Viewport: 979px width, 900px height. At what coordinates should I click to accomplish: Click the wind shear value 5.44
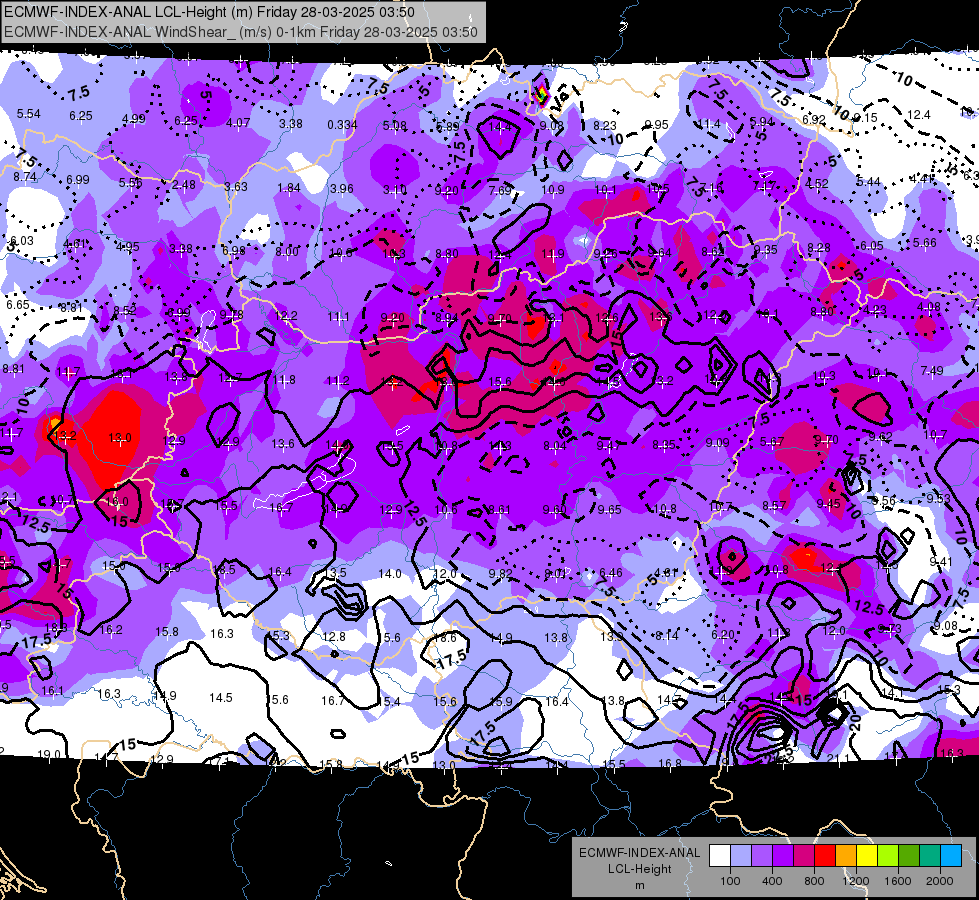pos(868,182)
